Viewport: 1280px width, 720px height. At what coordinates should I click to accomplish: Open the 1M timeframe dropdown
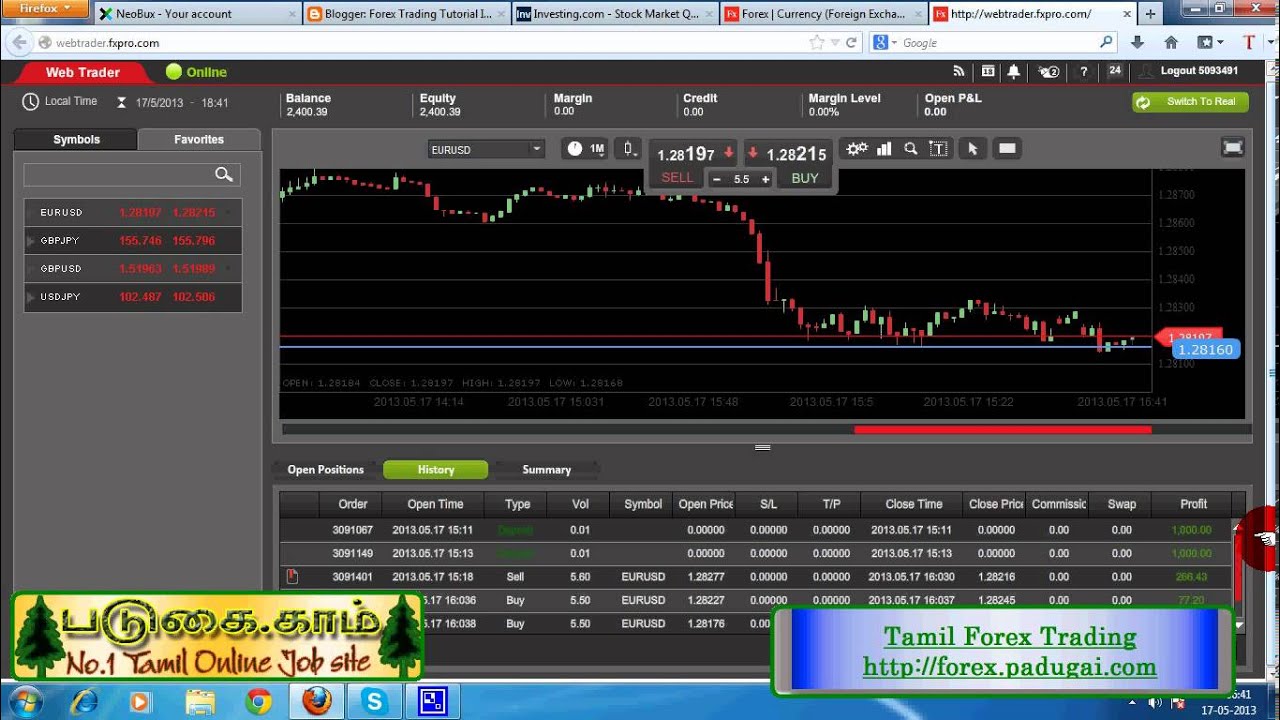[x=597, y=149]
